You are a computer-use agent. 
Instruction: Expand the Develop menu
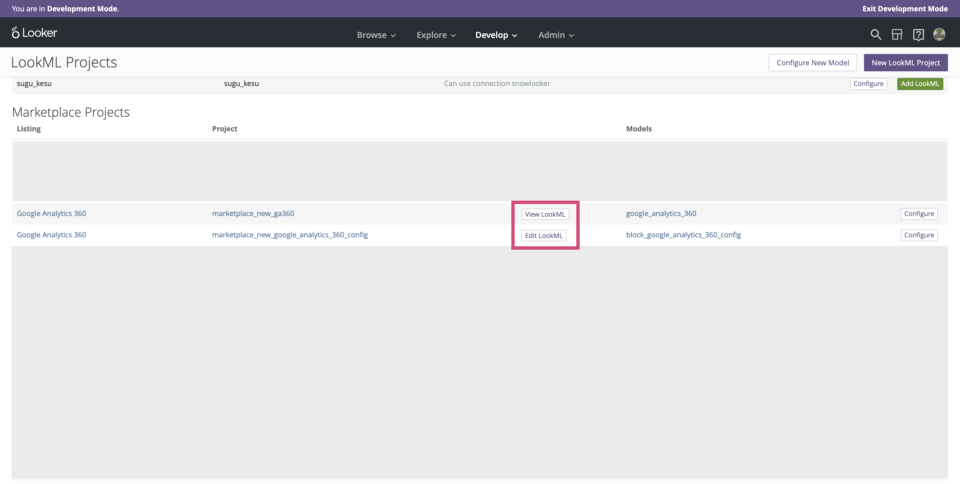(x=496, y=35)
